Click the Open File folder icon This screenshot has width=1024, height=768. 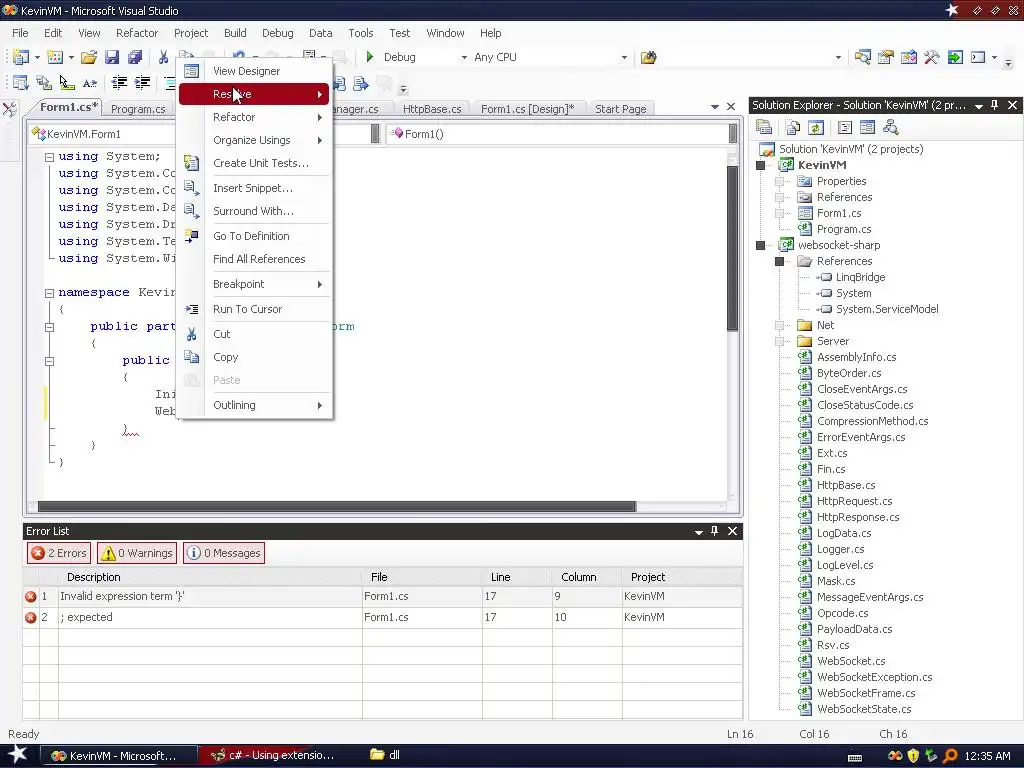pos(89,57)
